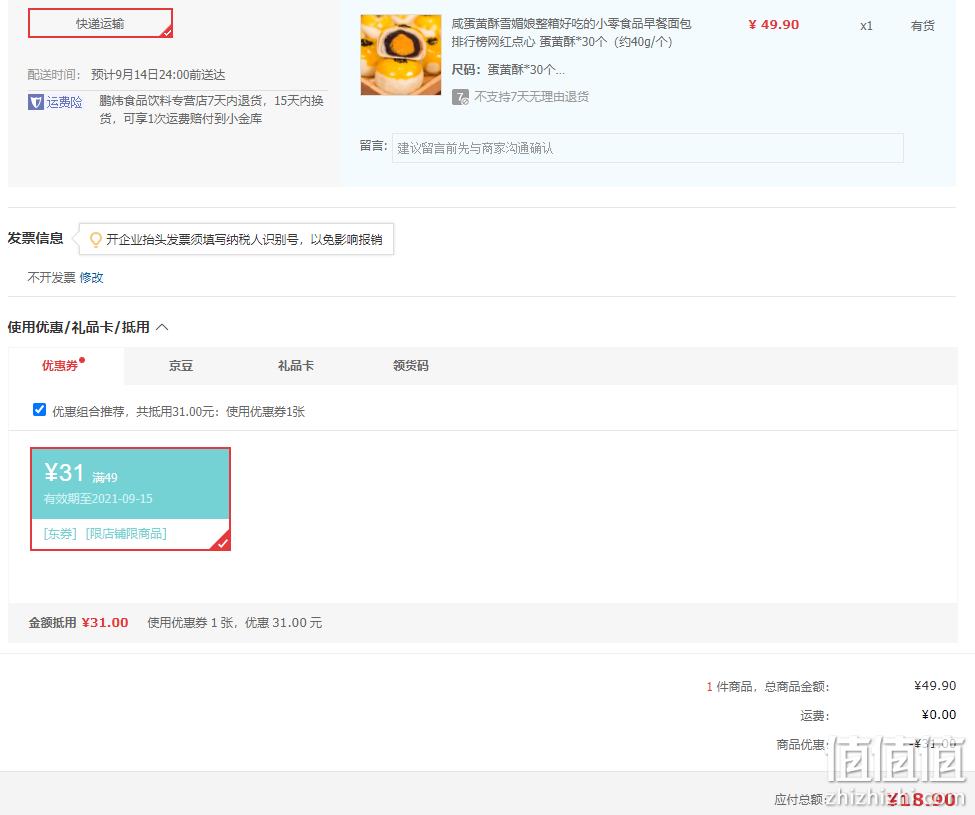Click the 金额抵用 ¥31.00 amount
975x815 pixels.
click(105, 622)
